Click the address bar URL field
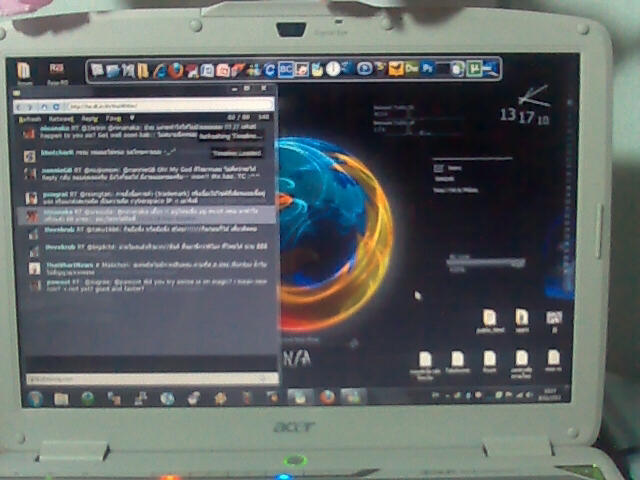Screen dimensions: 640x480 coord(169,106)
